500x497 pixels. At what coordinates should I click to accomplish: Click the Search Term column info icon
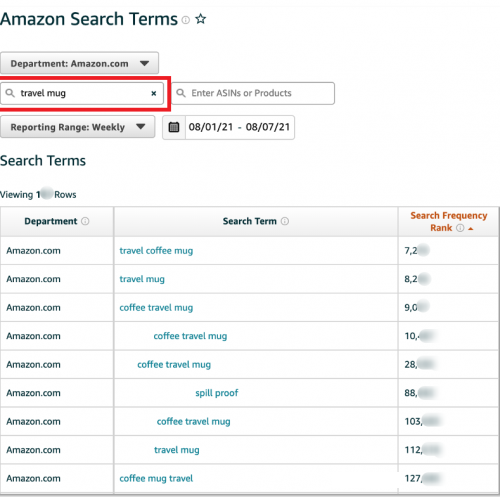pos(285,221)
